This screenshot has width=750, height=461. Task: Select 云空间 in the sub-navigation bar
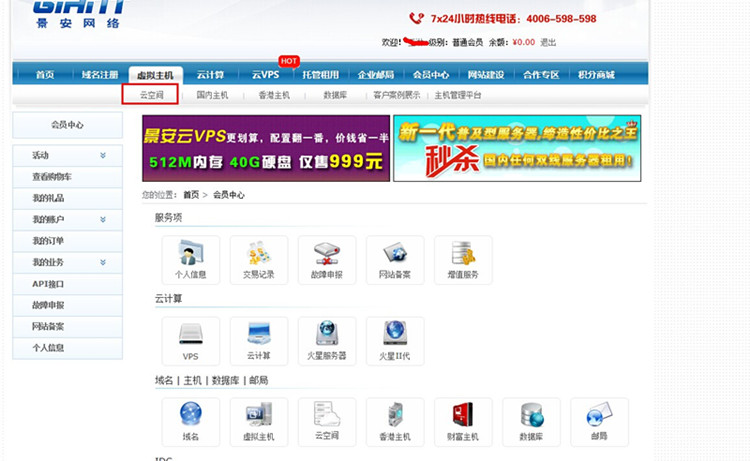point(151,95)
